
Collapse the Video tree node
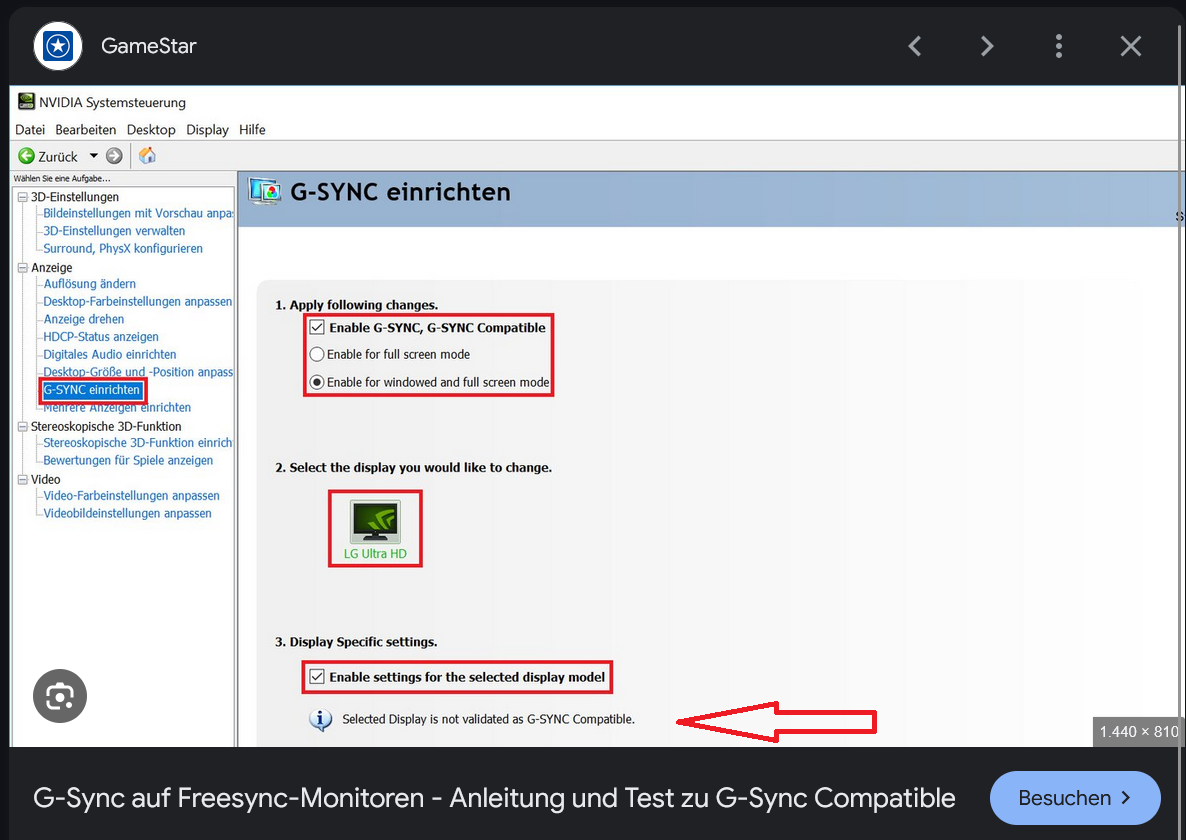click(x=23, y=479)
